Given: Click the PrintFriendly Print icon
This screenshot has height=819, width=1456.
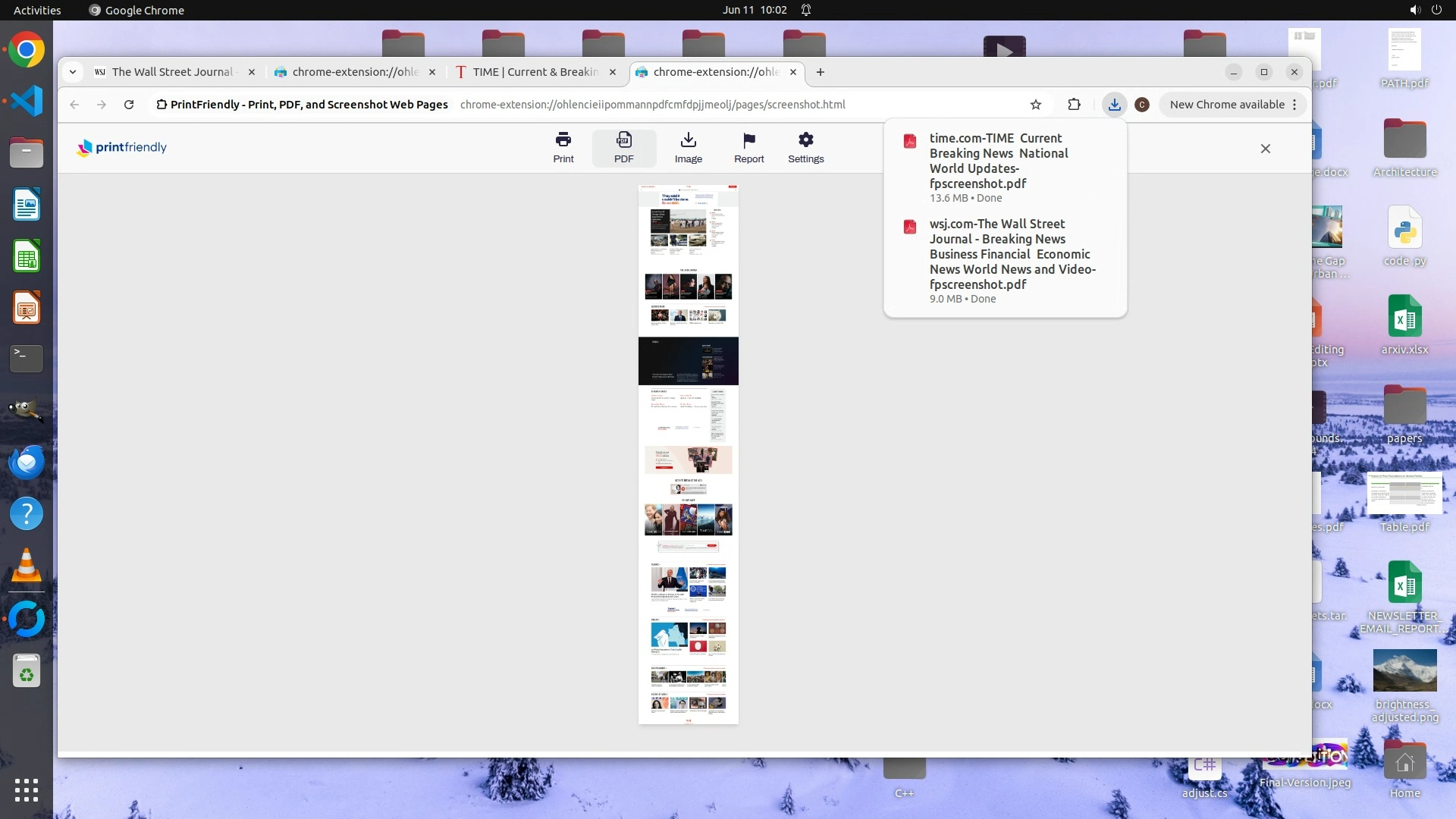Looking at the screenshot, I should 563,147.
